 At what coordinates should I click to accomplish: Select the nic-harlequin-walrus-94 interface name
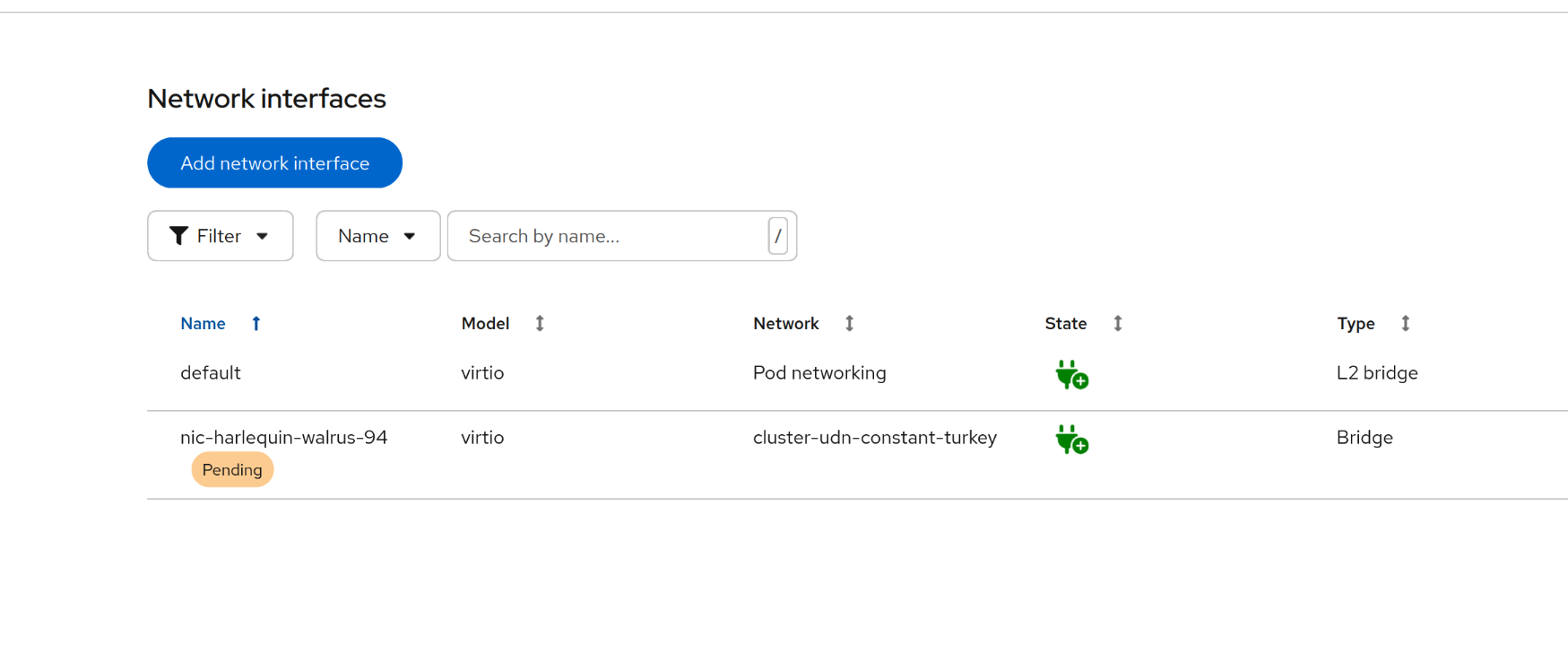[x=283, y=438]
